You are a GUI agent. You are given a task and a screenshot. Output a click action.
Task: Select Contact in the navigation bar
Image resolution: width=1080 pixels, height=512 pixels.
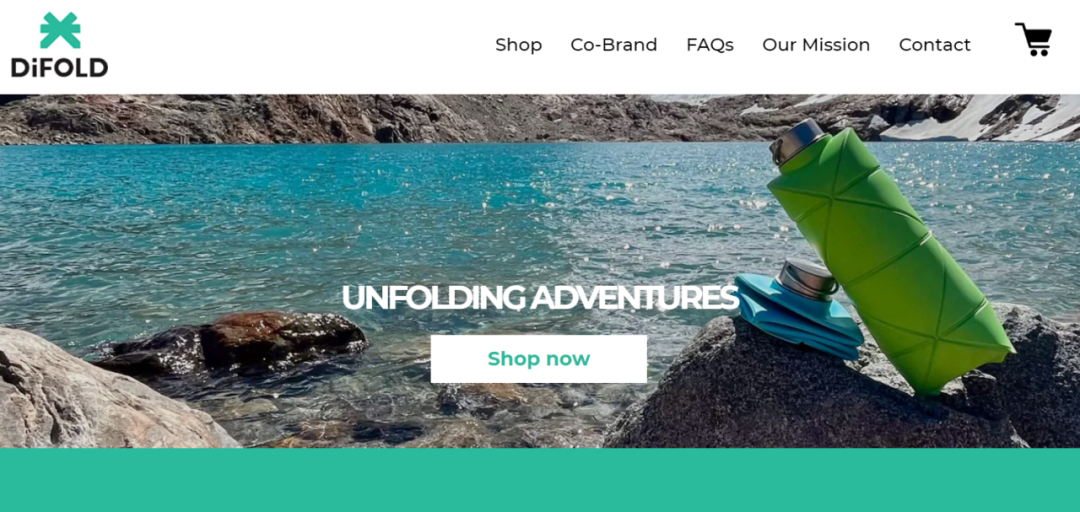(x=935, y=45)
